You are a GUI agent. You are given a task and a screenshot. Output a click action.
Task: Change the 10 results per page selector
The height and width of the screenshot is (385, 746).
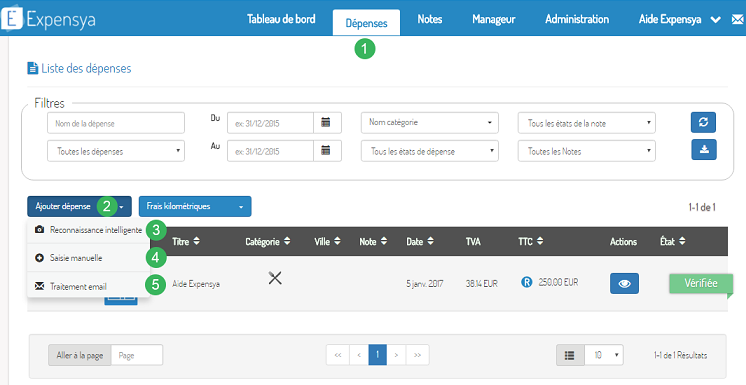(x=604, y=355)
